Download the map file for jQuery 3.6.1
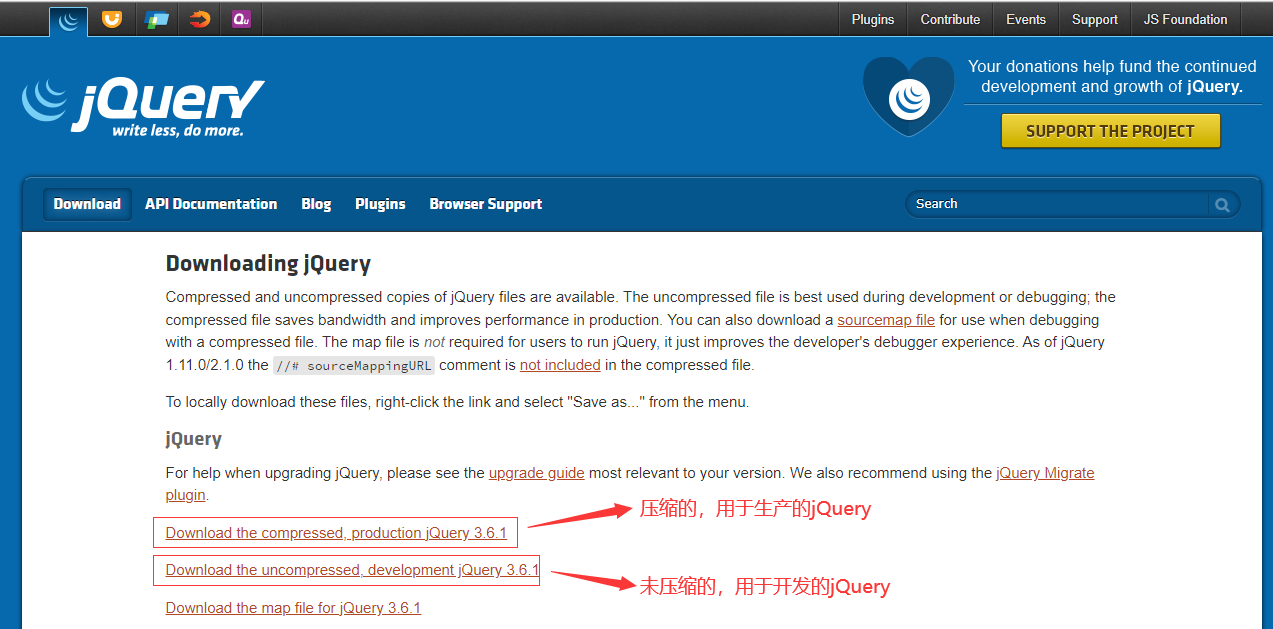1273x629 pixels. tap(293, 608)
